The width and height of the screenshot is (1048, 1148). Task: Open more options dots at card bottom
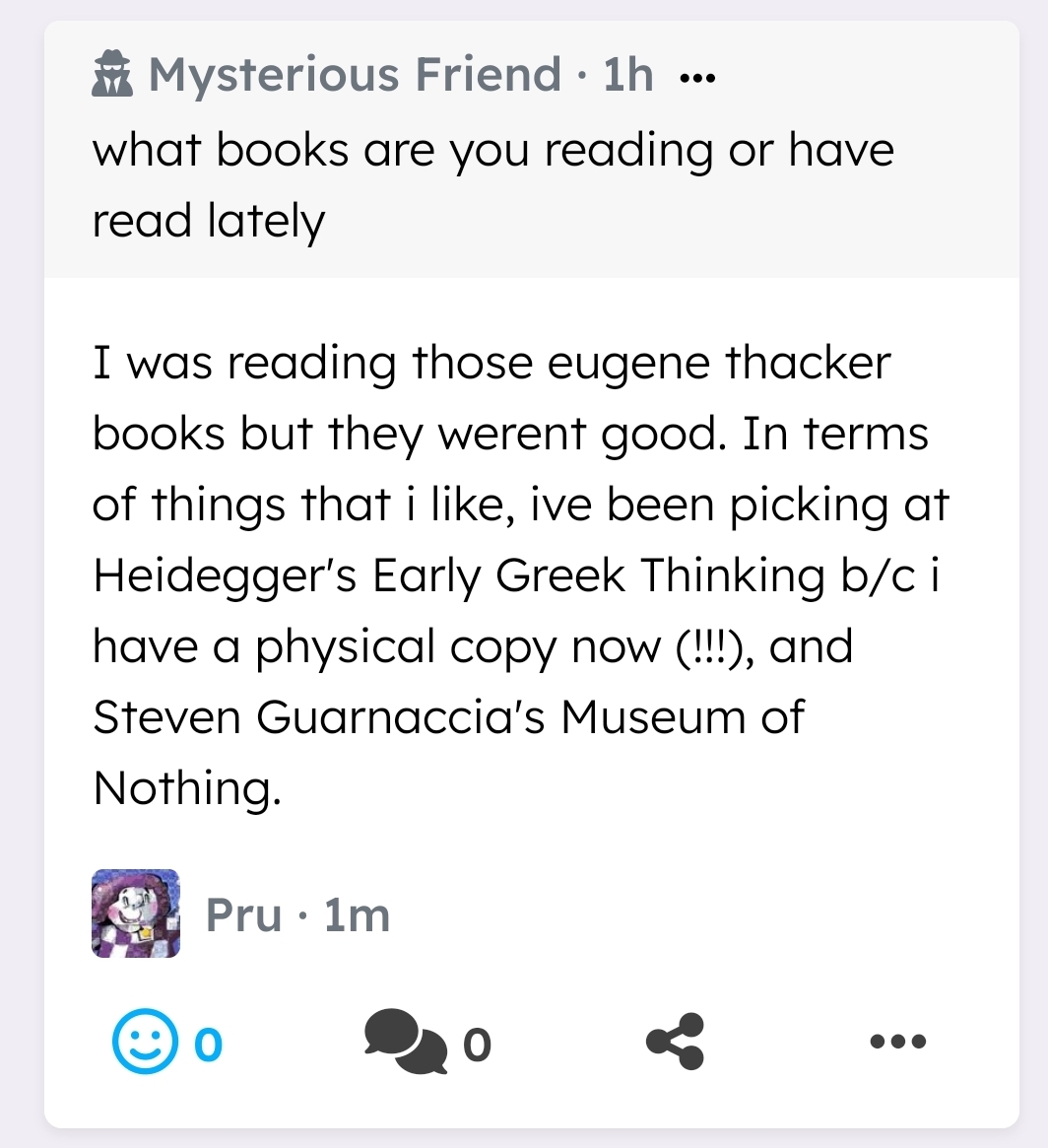898,1041
